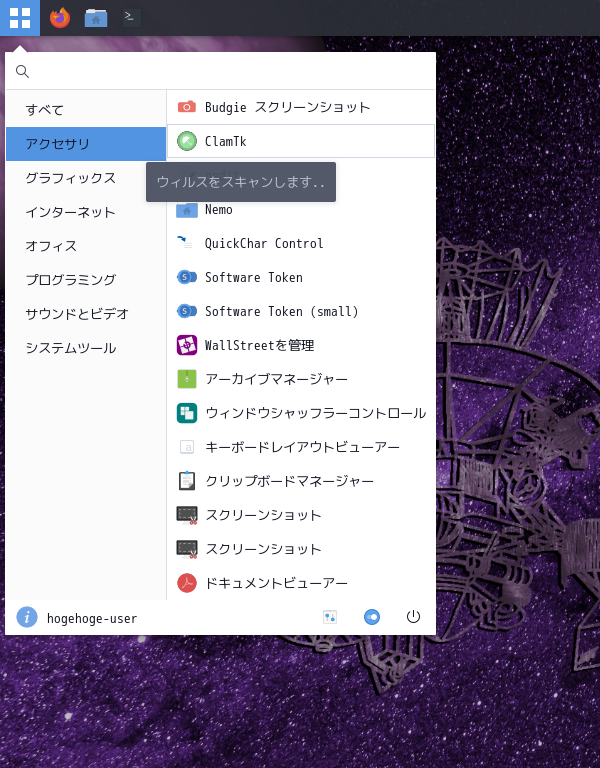Viewport: 600px width, 768px height.
Task: Click the search magnifier icon
Action: click(22, 72)
